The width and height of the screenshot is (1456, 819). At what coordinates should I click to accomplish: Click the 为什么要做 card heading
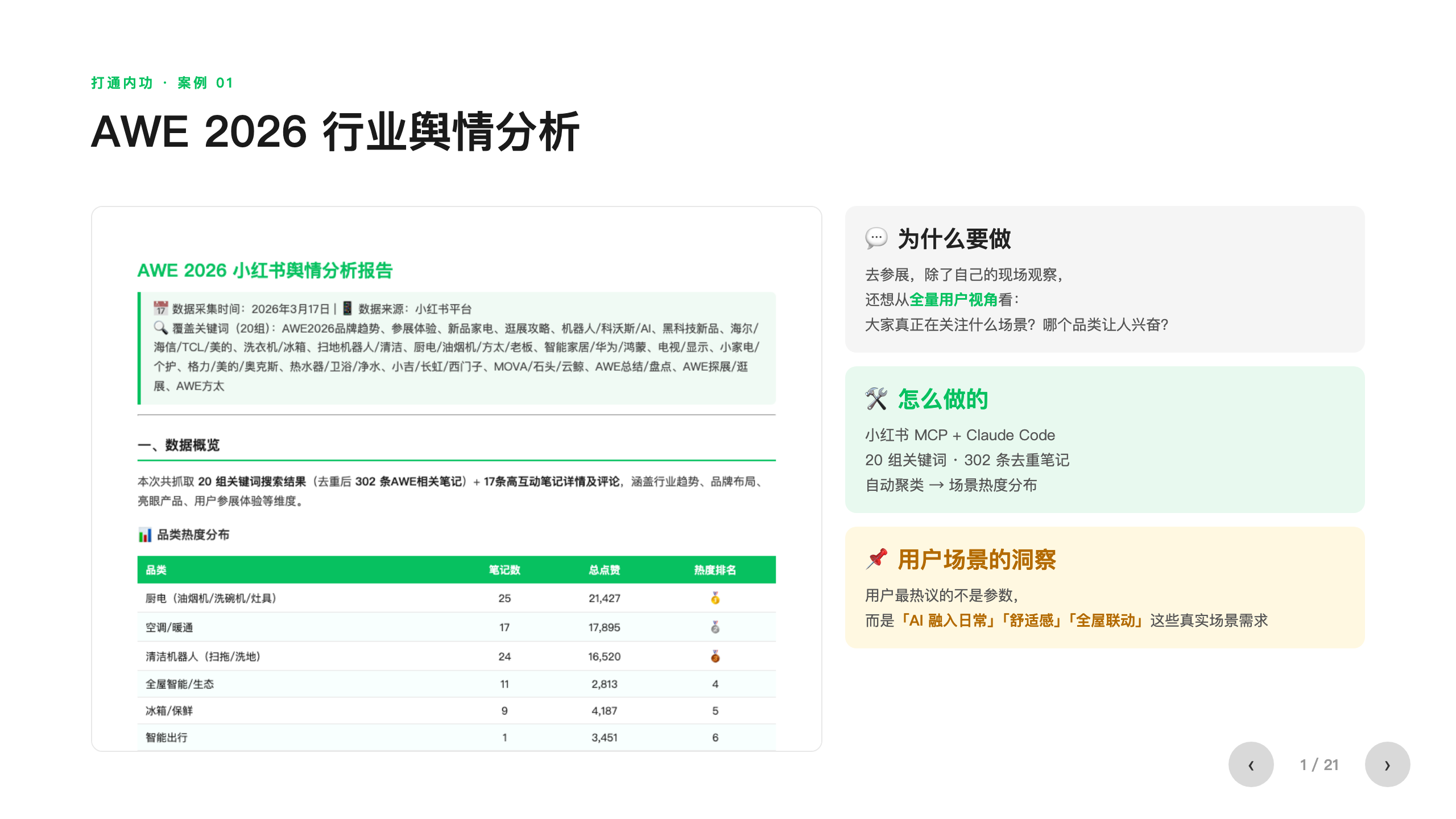tap(954, 239)
